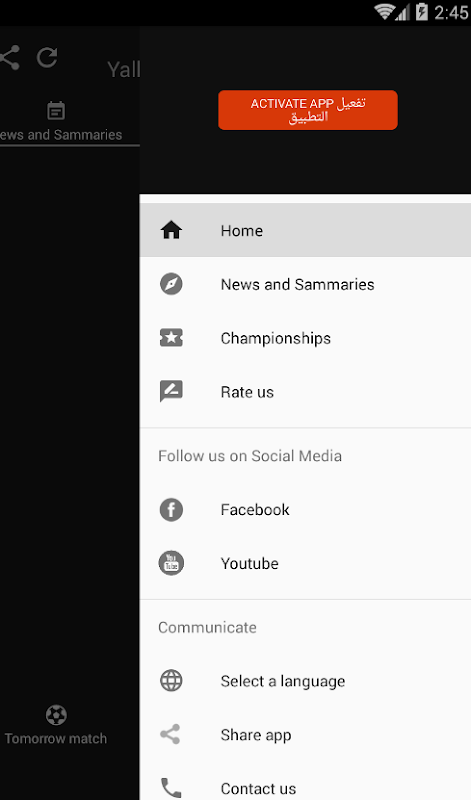Click the globe language icon
This screenshot has height=800, width=471.
point(171,681)
